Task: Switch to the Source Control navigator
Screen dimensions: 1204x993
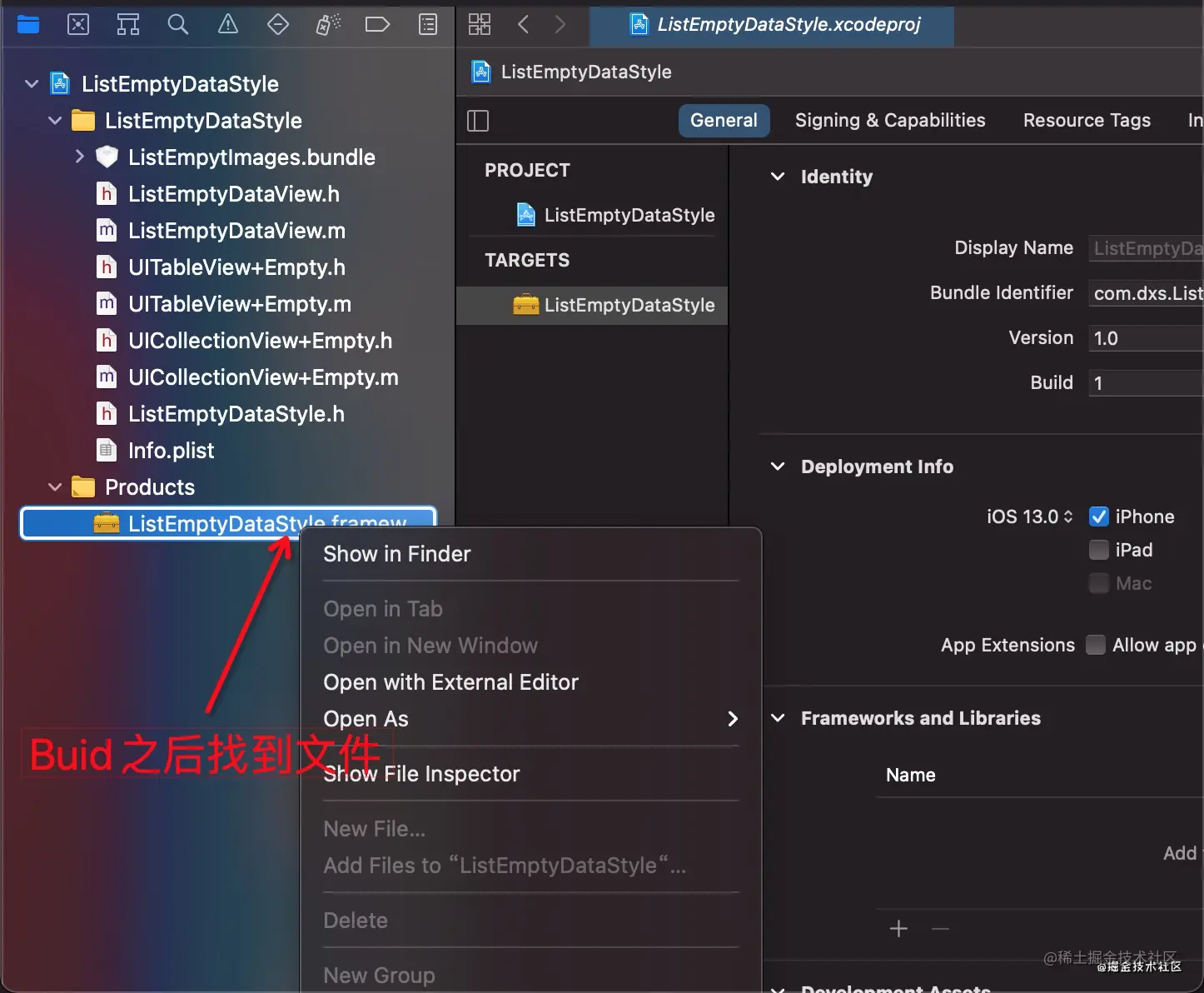Action: [78, 25]
